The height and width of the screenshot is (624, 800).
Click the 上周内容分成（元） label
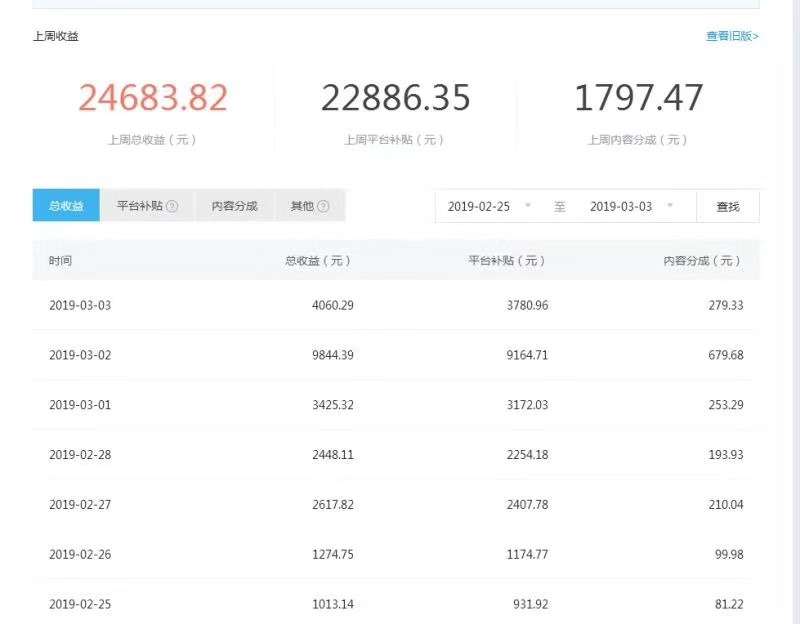click(638, 140)
